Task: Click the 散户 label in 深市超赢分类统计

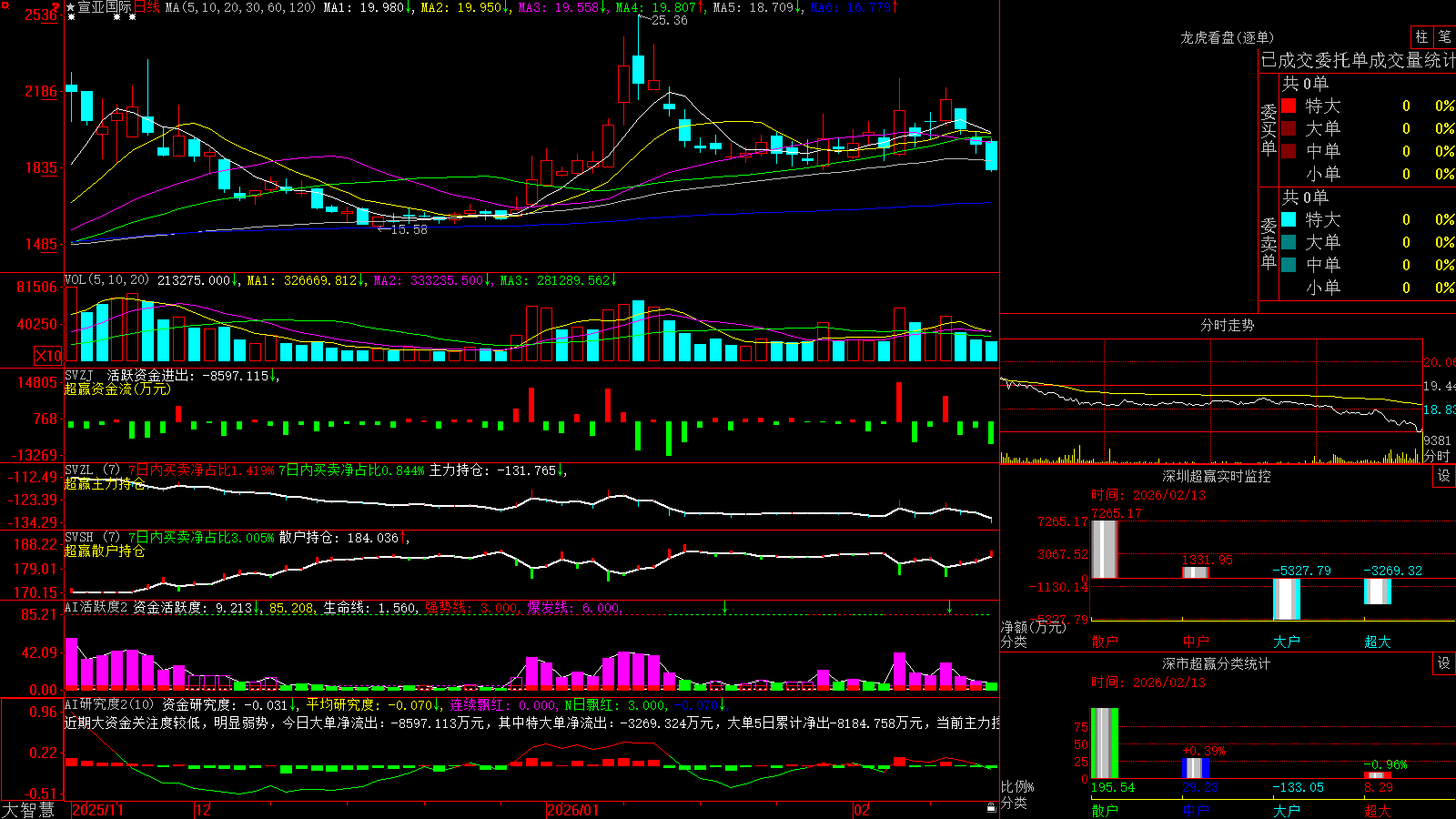Action: (1104, 810)
